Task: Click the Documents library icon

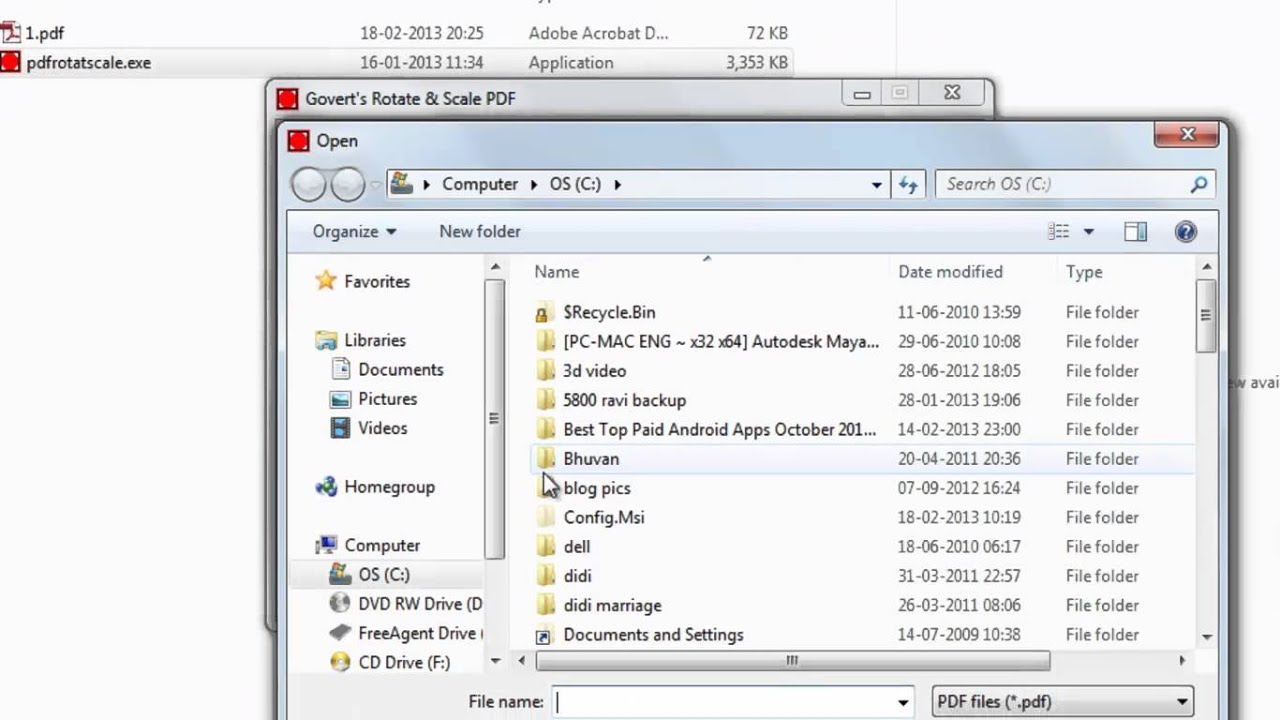Action: tap(341, 369)
